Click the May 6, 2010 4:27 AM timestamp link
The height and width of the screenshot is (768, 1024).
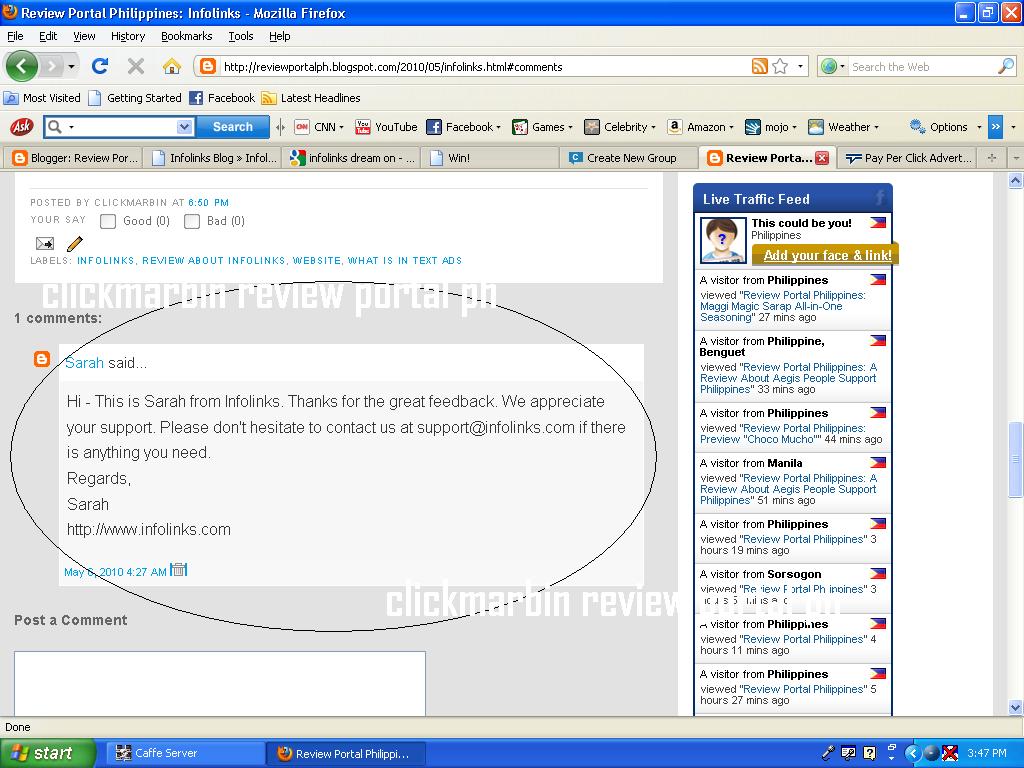click(x=115, y=572)
